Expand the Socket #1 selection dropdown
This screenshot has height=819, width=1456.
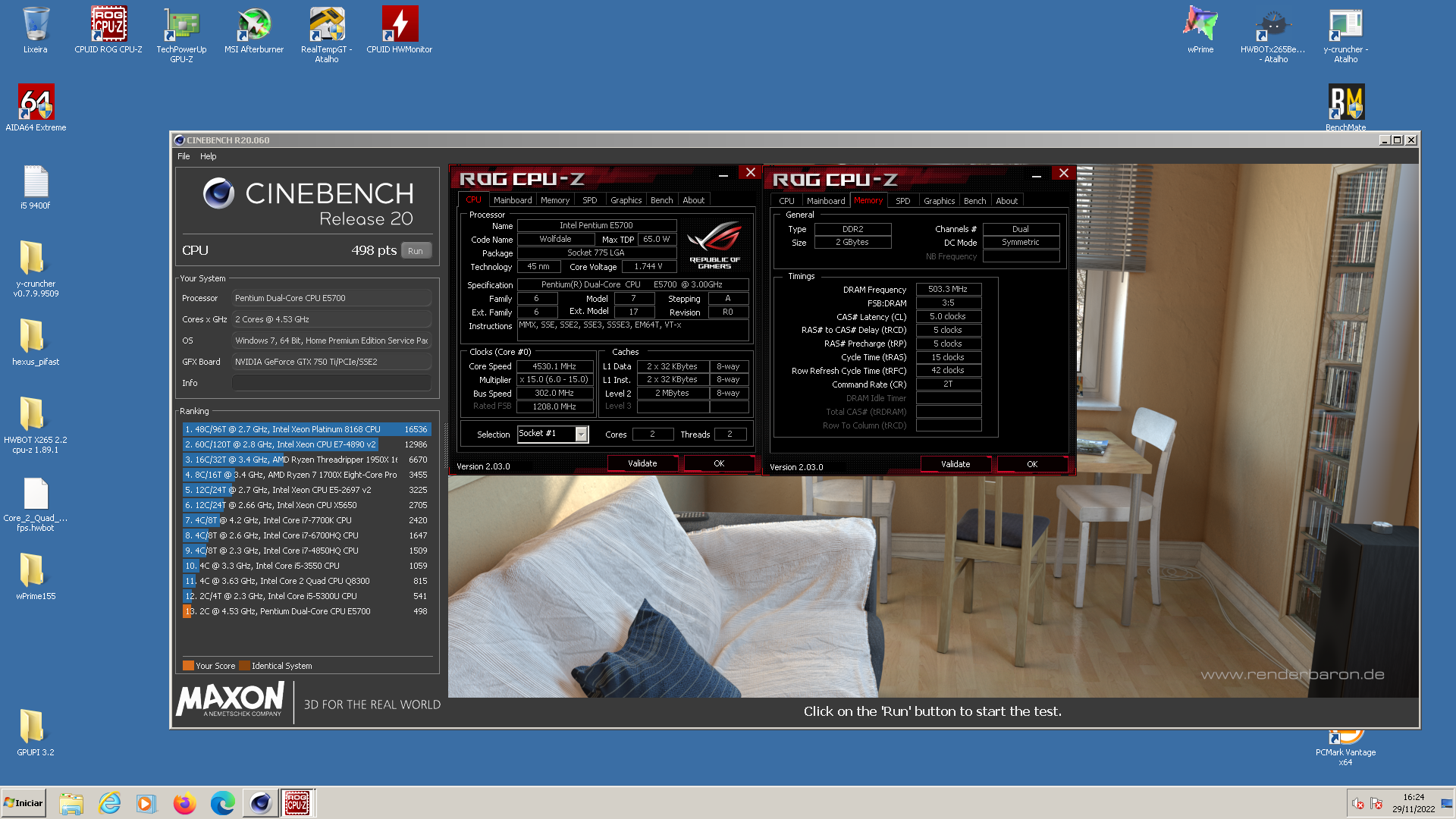click(581, 434)
